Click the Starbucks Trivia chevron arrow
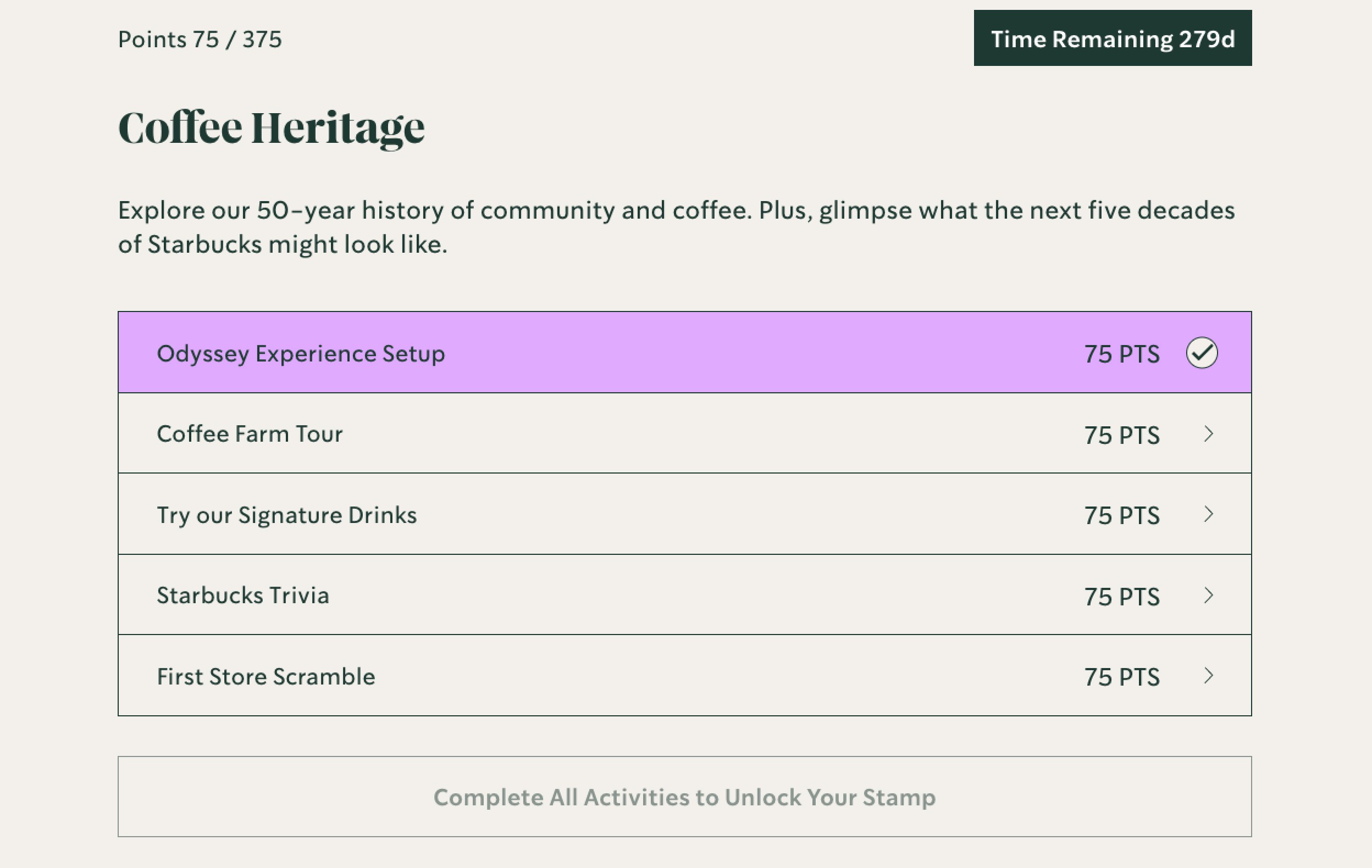Screen dimensions: 1372x868 click(1208, 595)
